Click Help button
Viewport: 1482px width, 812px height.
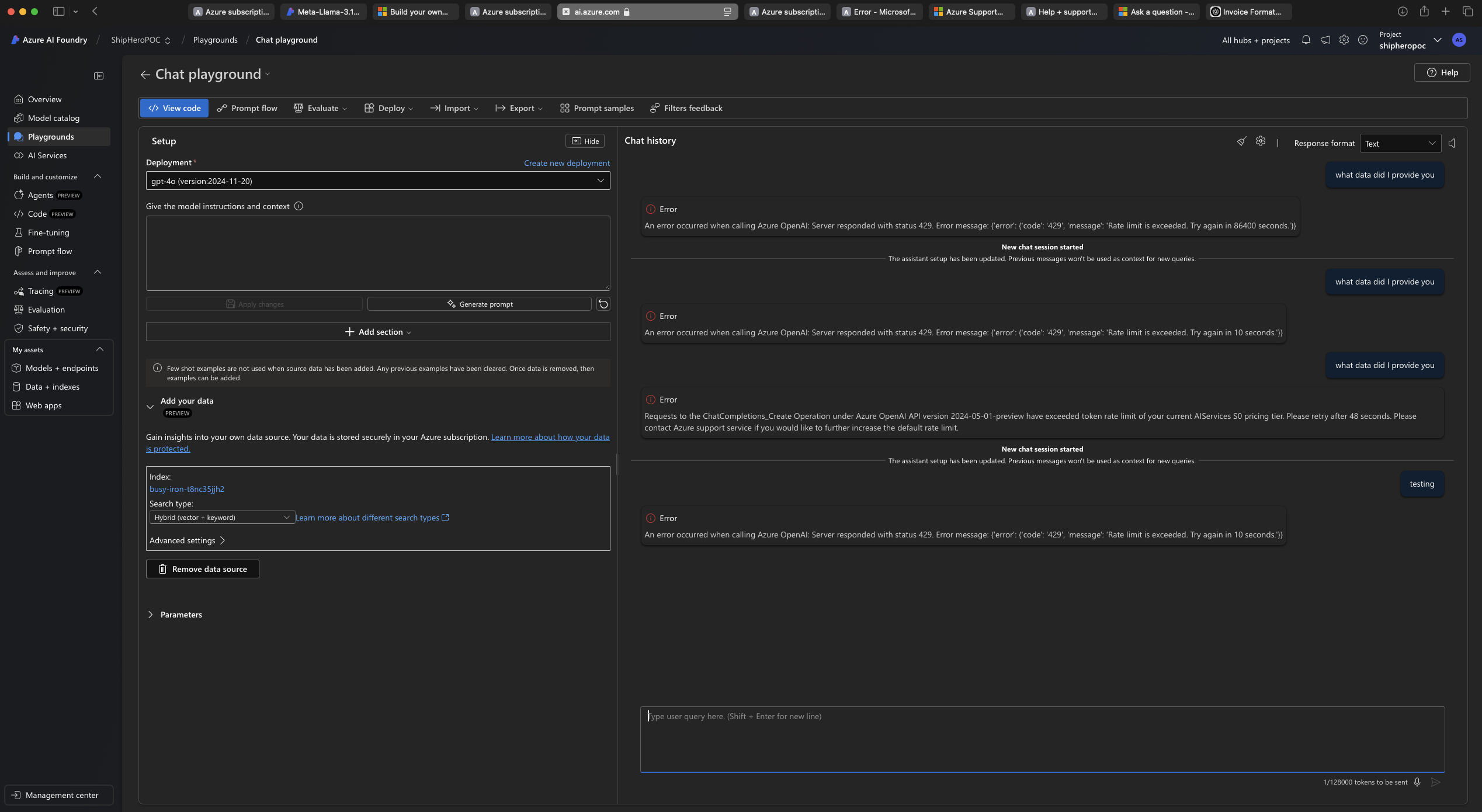click(x=1442, y=72)
